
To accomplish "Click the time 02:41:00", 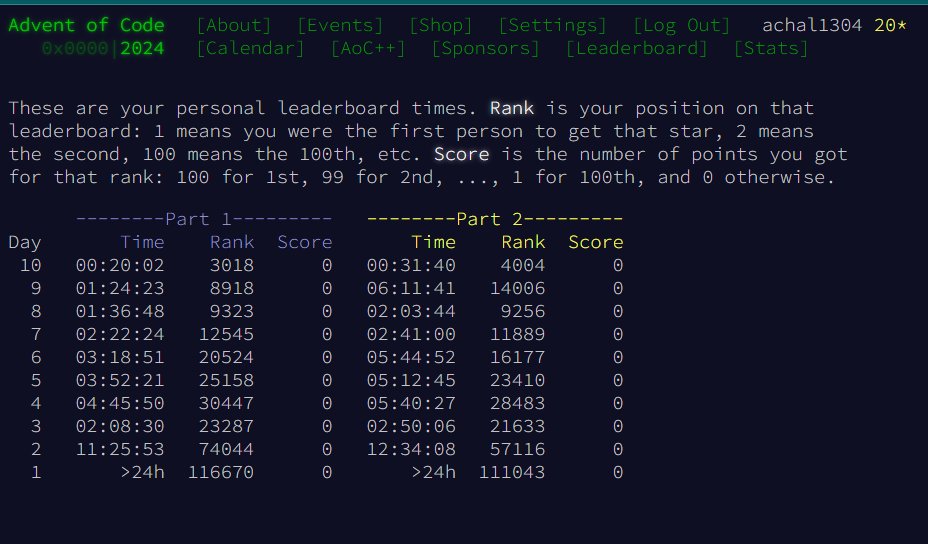I will pos(411,334).
